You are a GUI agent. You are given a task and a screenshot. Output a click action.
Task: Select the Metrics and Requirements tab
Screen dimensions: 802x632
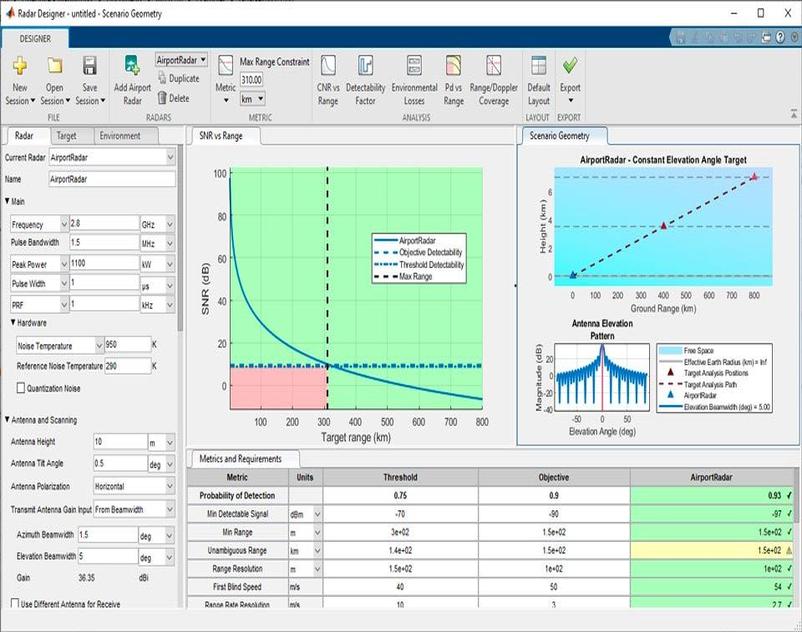point(240,459)
